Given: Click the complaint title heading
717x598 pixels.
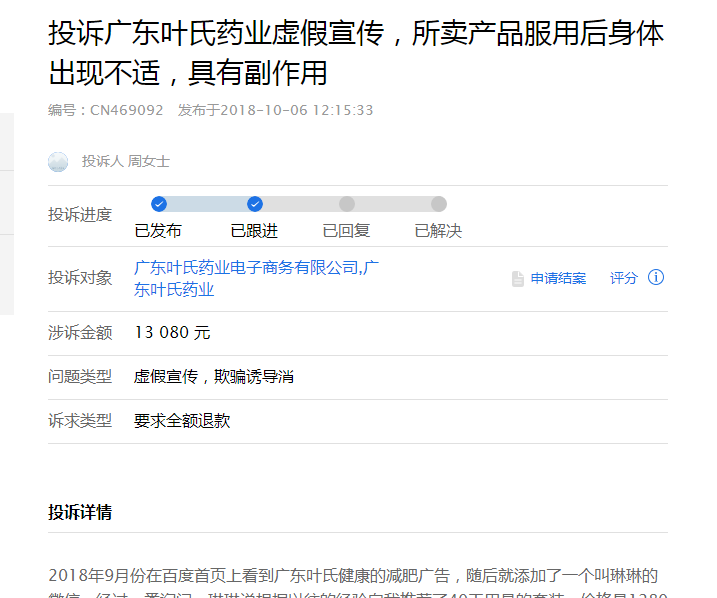Looking at the screenshot, I should pos(356,53).
